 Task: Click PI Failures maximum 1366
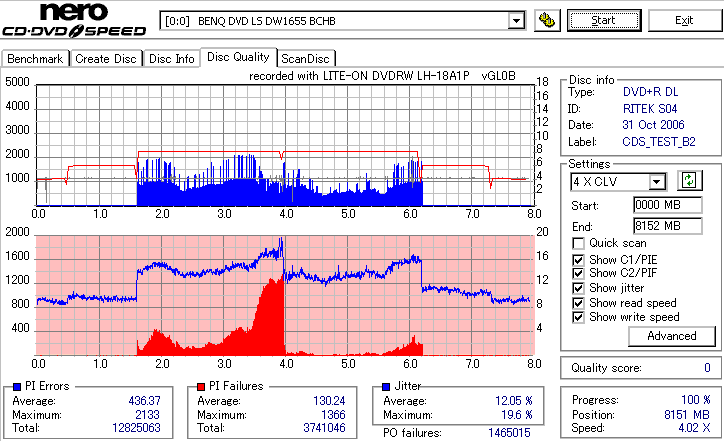[x=333, y=415]
